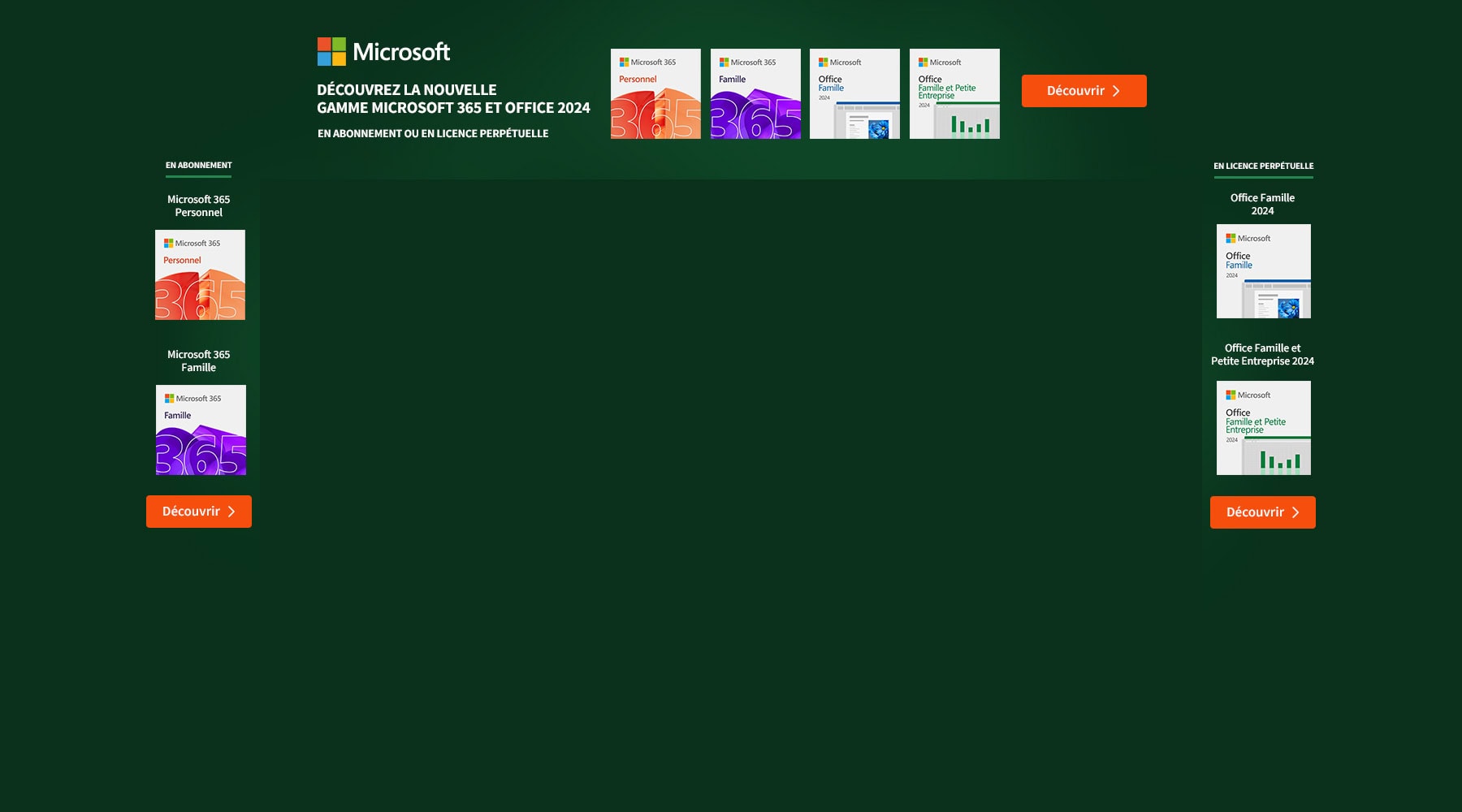Click the 'EN LICENCE PERPÉTUELLE' heading on the right
This screenshot has height=812, width=1462.
point(1263,166)
